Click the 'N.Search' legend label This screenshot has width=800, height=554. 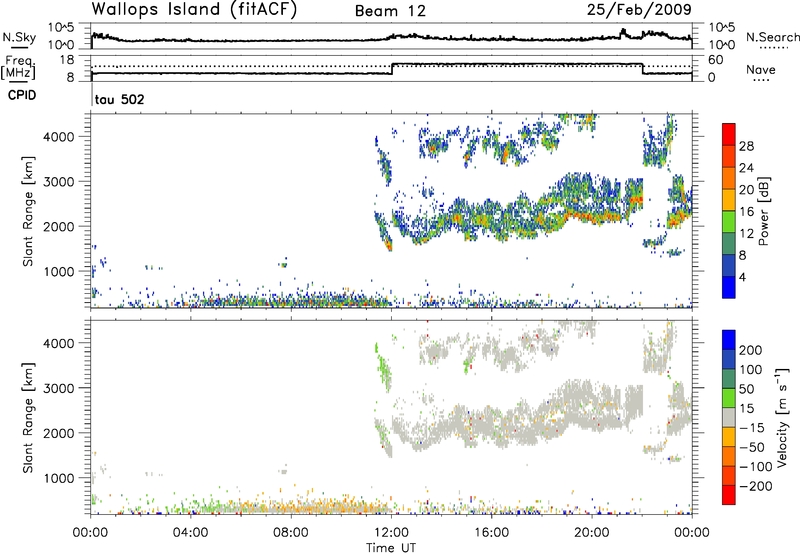coord(772,37)
